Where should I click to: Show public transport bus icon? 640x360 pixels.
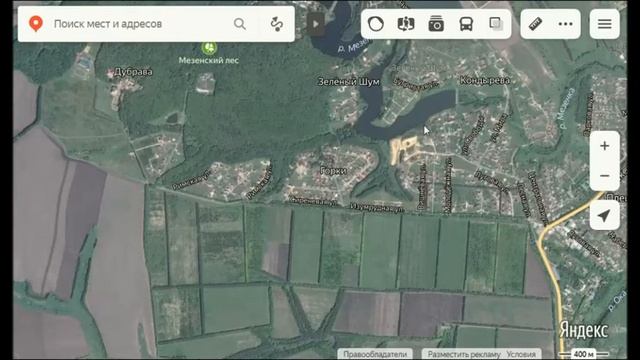coord(466,24)
